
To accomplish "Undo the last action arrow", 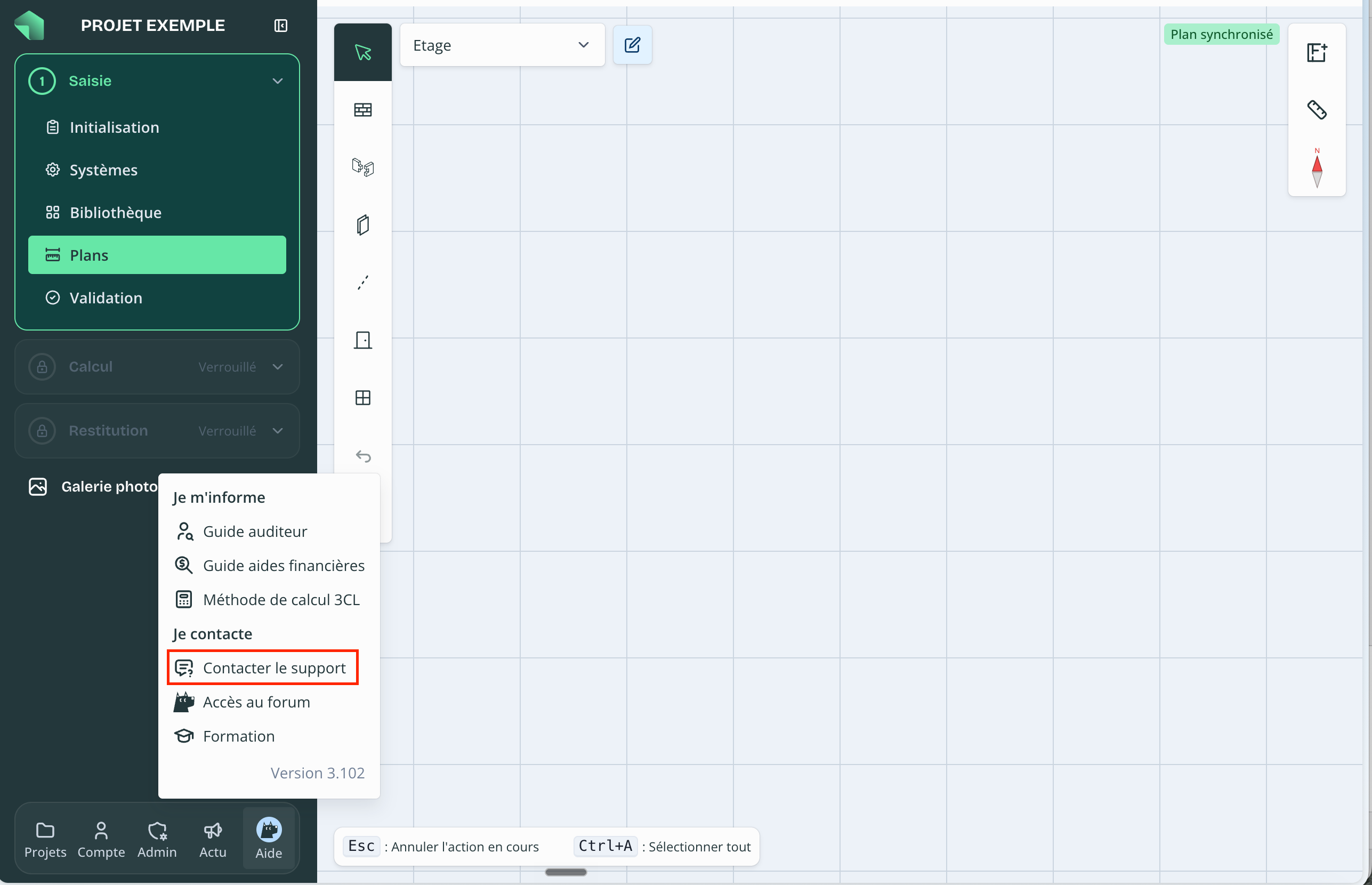I will (362, 456).
